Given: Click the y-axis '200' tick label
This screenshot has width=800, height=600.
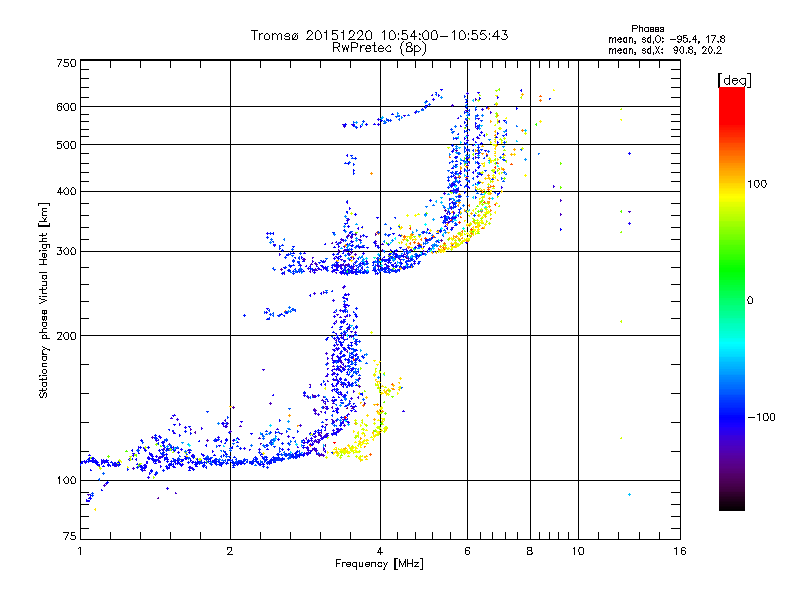Looking at the screenshot, I should [66, 336].
